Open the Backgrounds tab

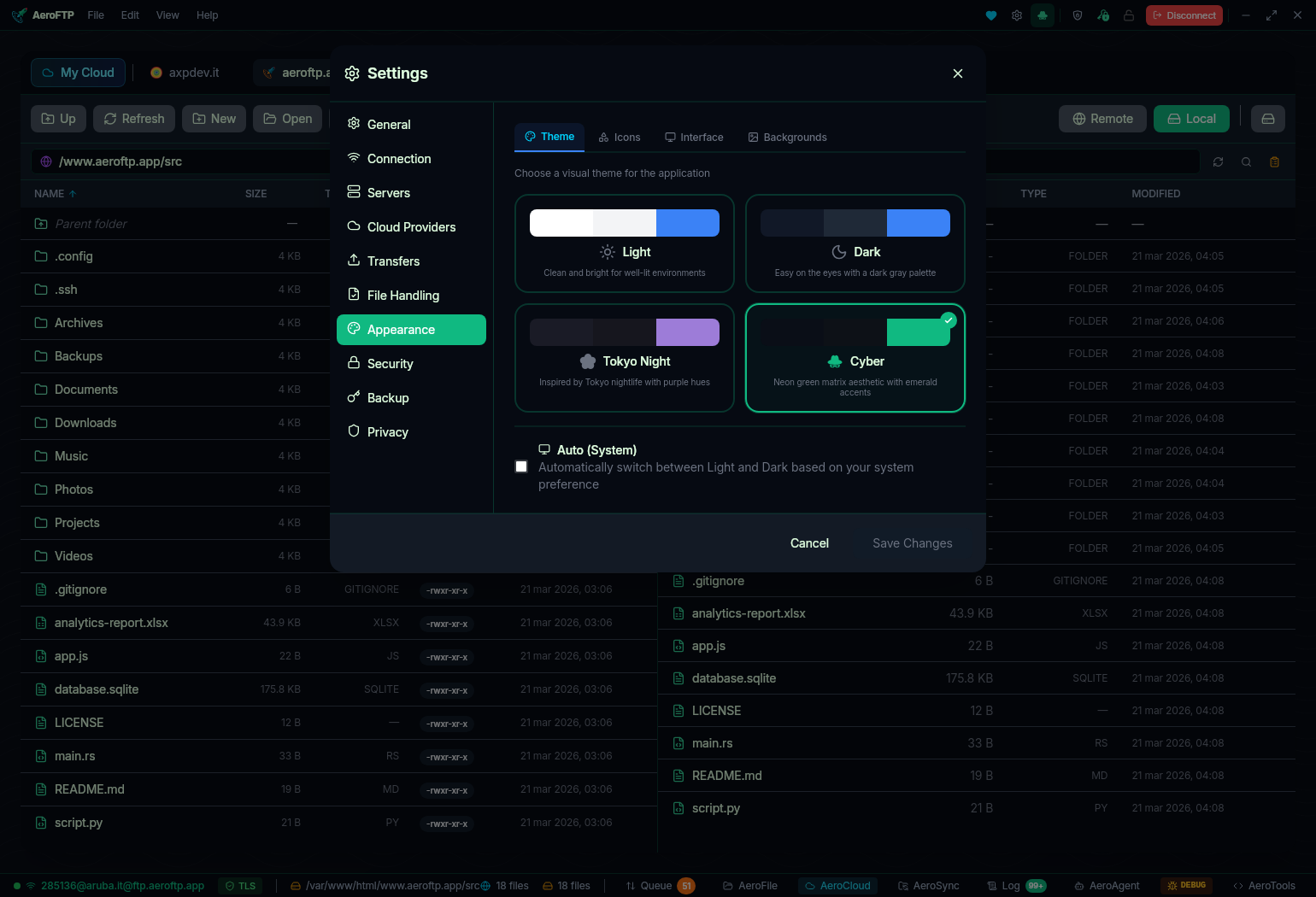[787, 137]
